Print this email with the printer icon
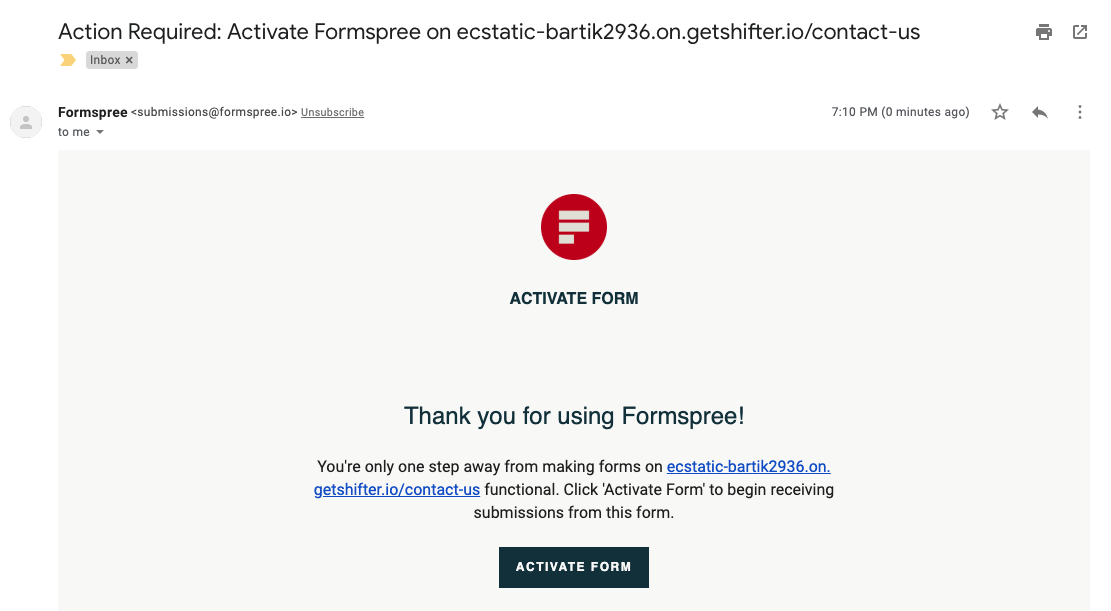Image resolution: width=1111 pixels, height=611 pixels. tap(1044, 32)
